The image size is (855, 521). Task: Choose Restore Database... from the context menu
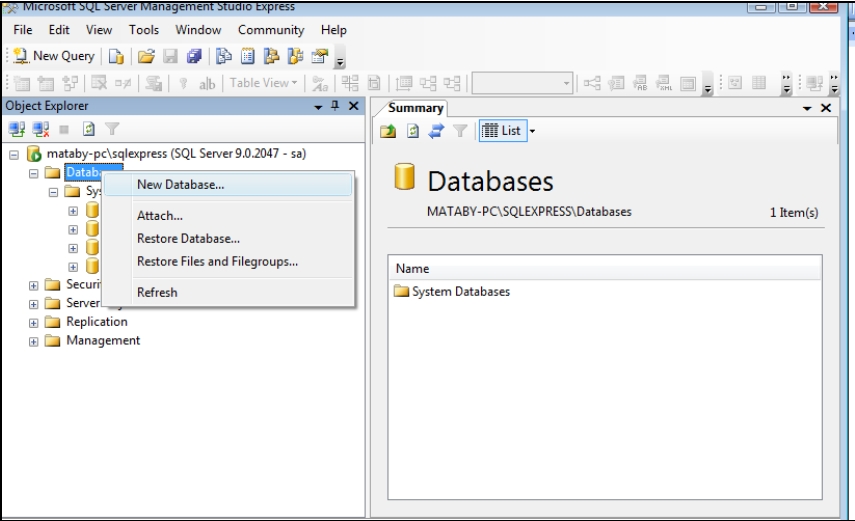click(x=228, y=238)
